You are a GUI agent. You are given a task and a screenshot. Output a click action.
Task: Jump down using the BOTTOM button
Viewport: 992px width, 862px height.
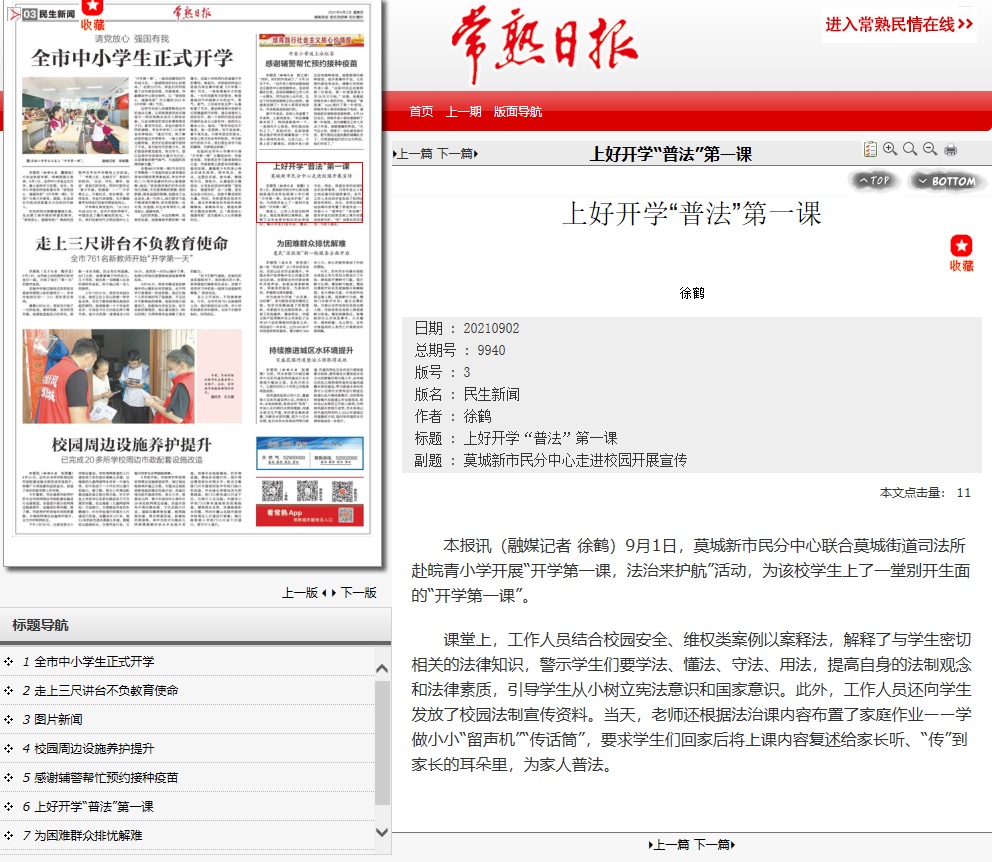point(946,182)
